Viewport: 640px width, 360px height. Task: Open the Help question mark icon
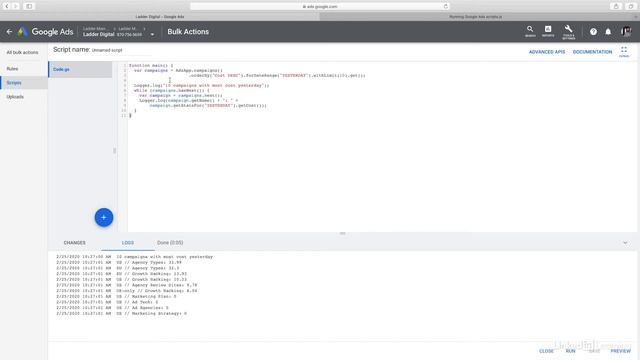(x=593, y=31)
